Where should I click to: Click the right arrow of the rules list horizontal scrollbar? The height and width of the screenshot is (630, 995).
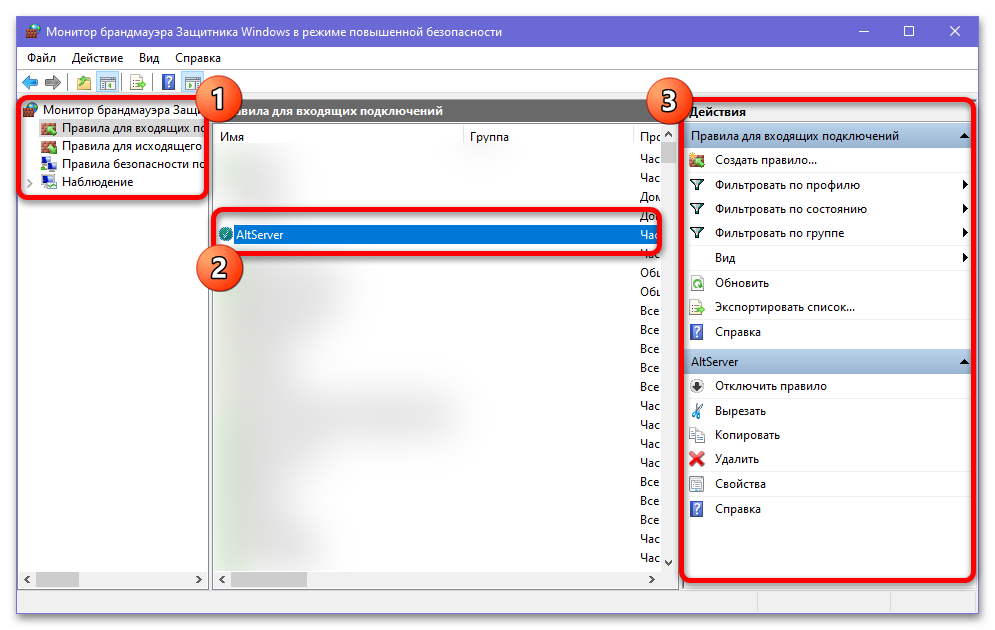click(x=652, y=579)
